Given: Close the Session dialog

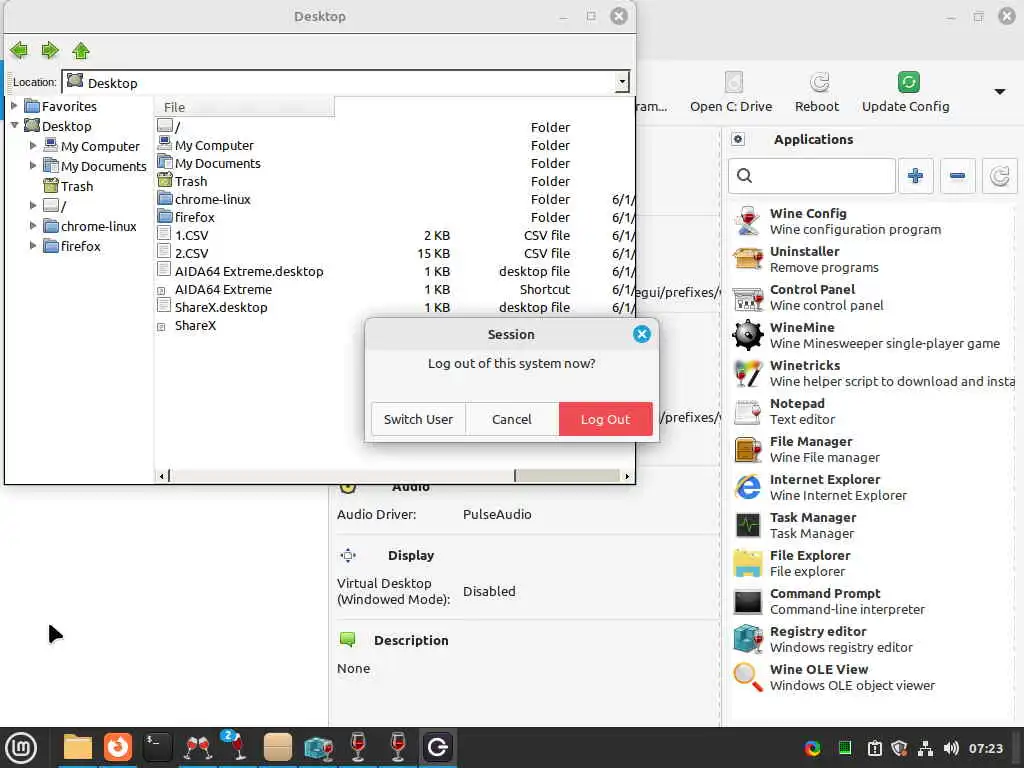Looking at the screenshot, I should point(641,334).
